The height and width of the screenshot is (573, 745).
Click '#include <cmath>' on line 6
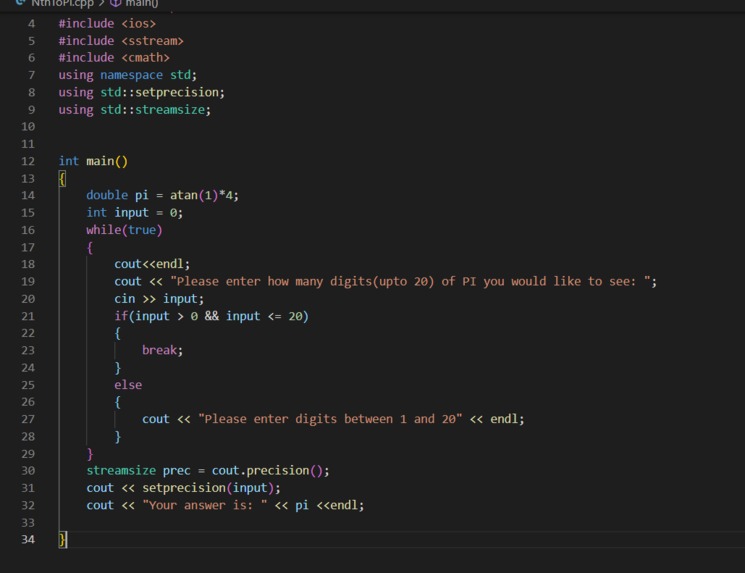click(114, 57)
